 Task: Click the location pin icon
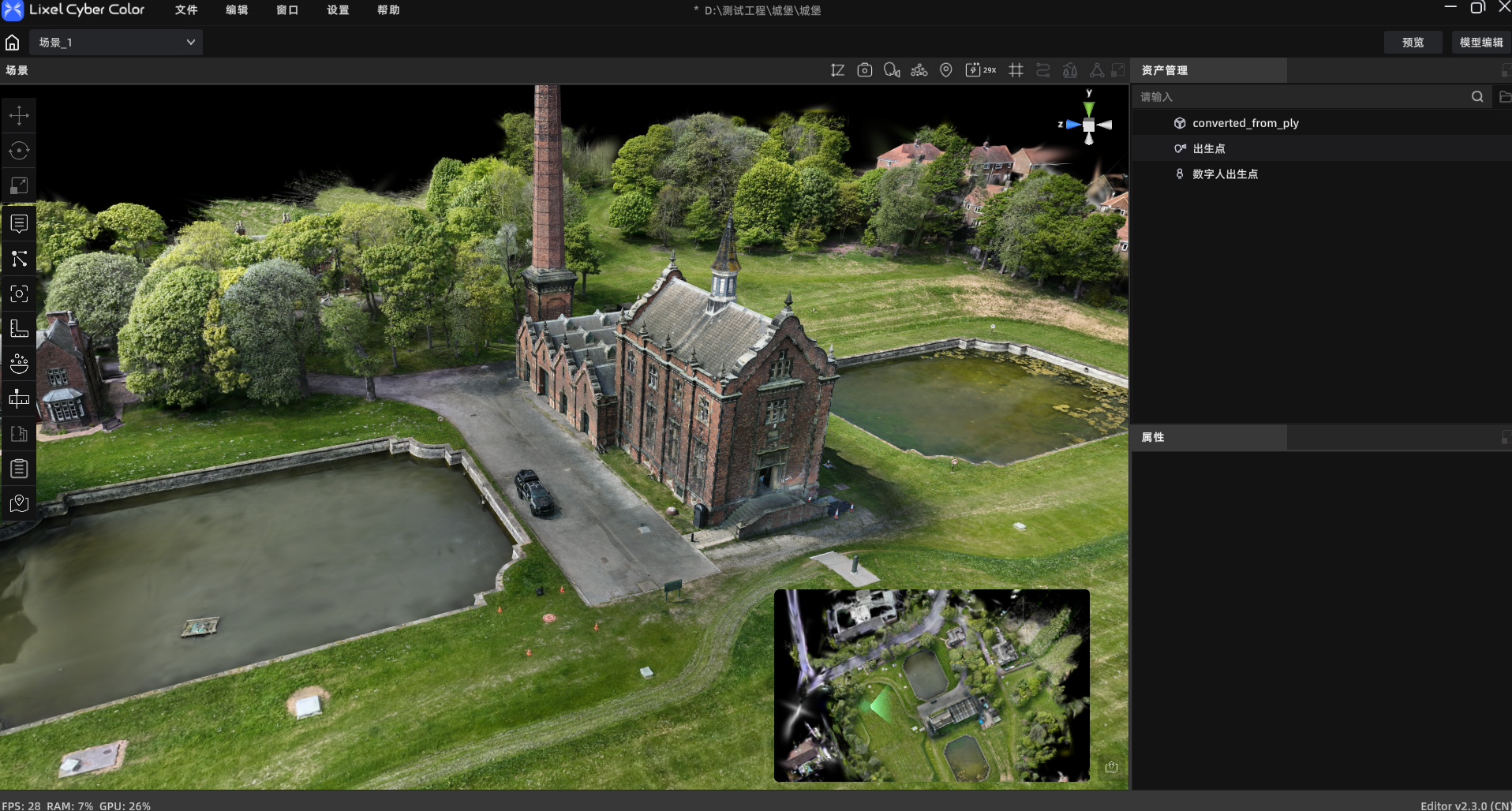click(946, 70)
